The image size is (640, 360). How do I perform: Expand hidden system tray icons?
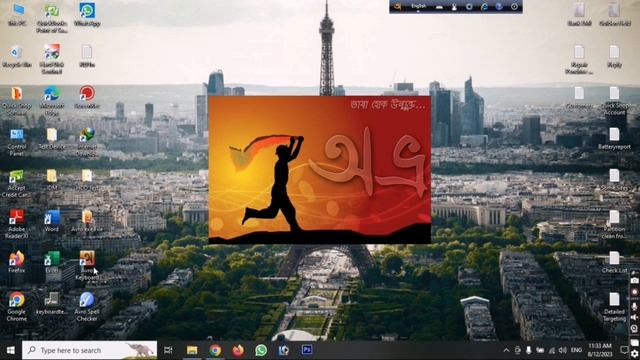coord(506,350)
